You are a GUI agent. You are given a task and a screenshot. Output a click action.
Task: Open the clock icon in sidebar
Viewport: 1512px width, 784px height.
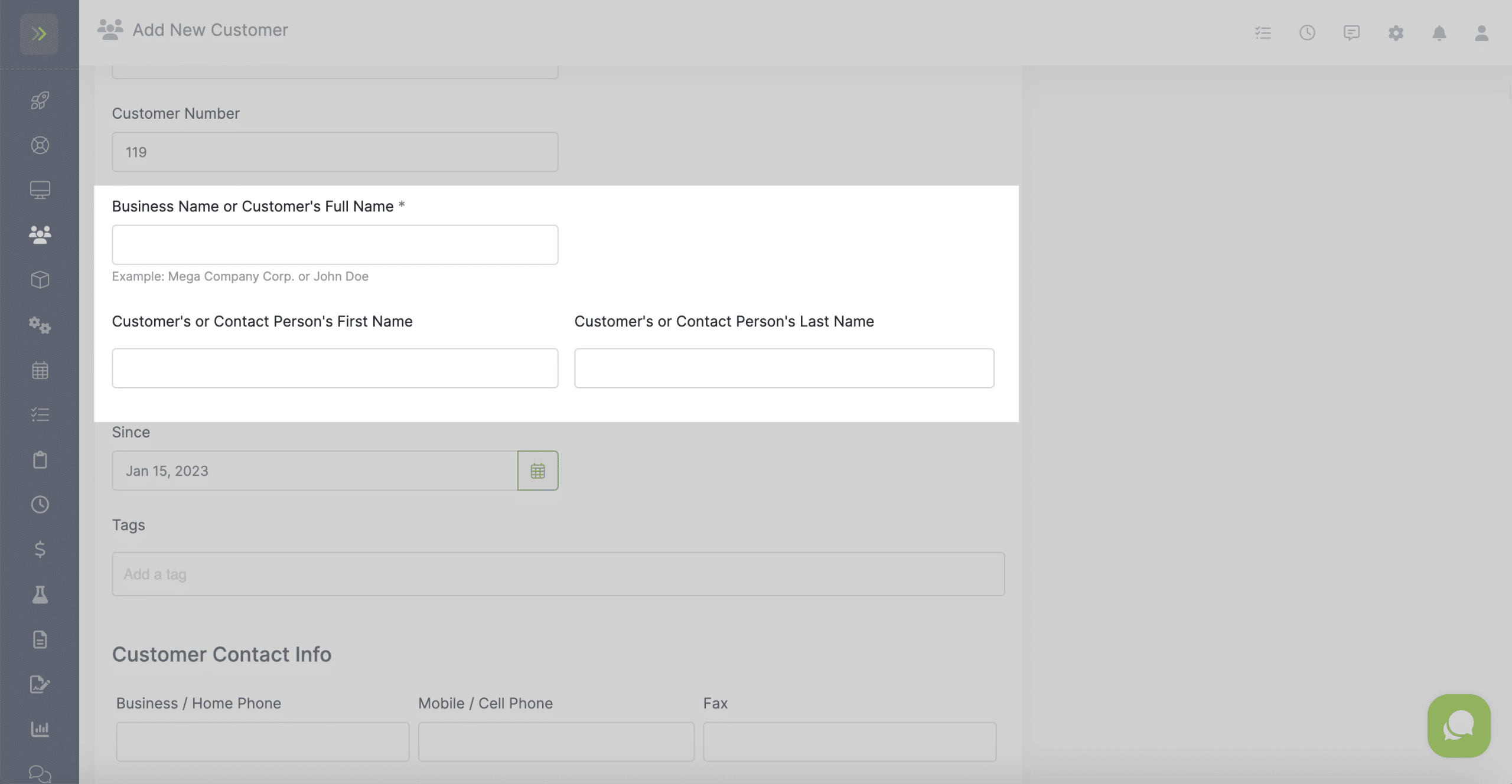pos(40,504)
